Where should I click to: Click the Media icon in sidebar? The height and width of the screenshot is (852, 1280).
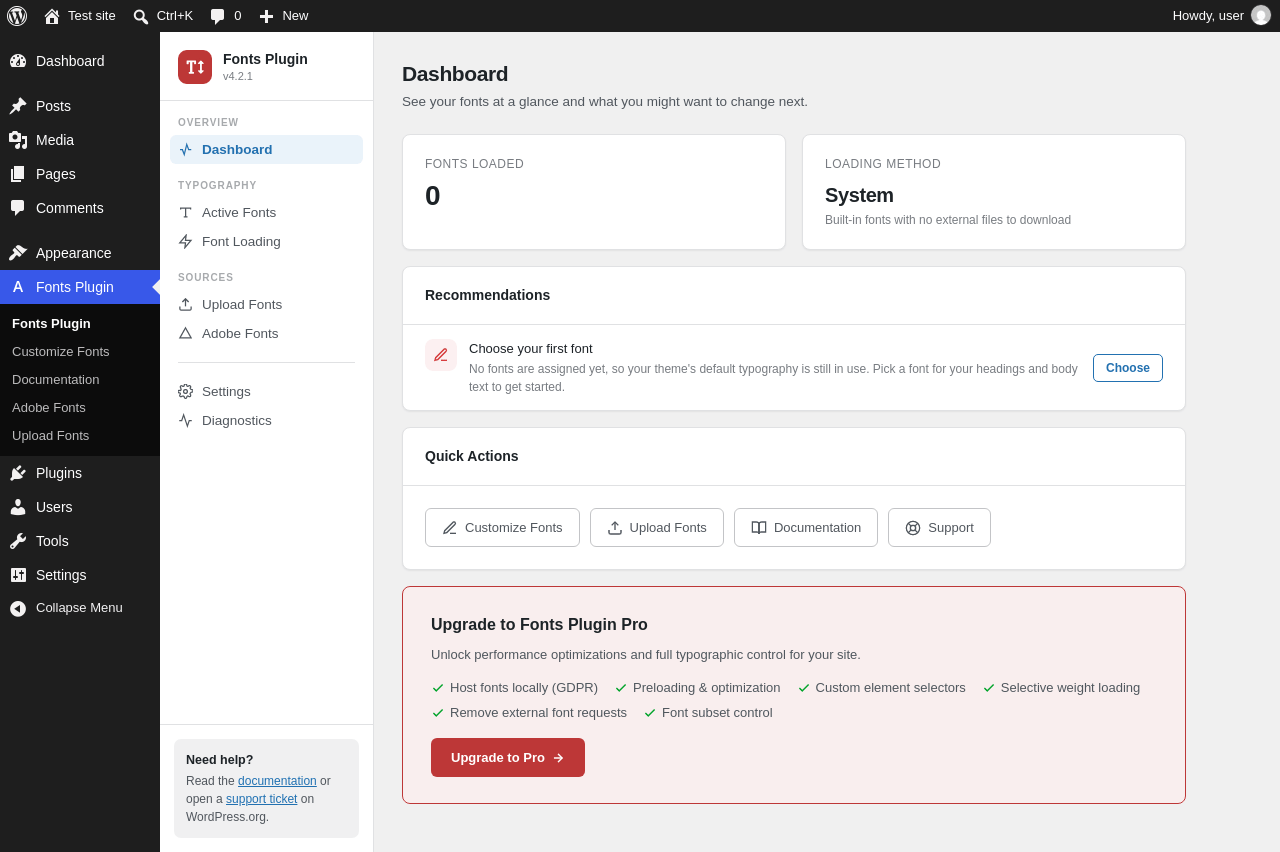tap(18, 140)
